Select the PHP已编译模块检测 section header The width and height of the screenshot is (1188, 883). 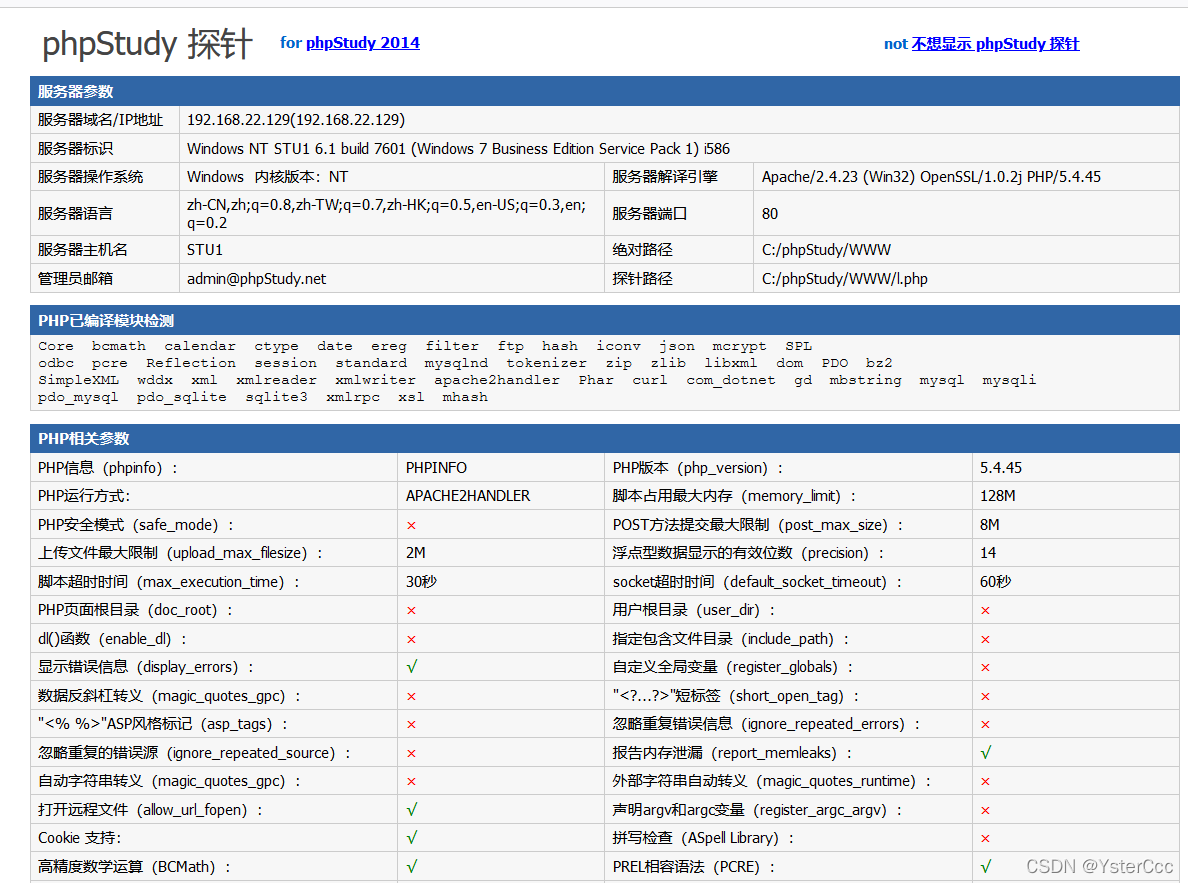coord(605,320)
